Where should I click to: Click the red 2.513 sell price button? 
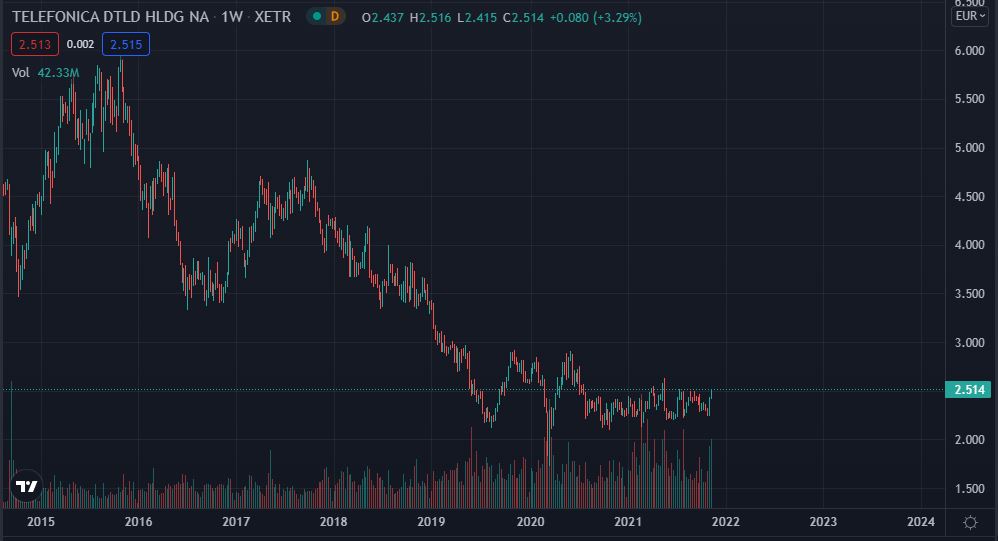pyautogui.click(x=35, y=44)
